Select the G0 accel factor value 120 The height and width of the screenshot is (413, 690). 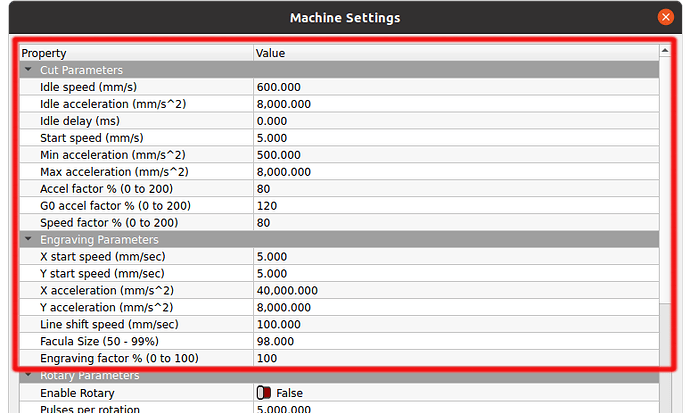(455, 206)
